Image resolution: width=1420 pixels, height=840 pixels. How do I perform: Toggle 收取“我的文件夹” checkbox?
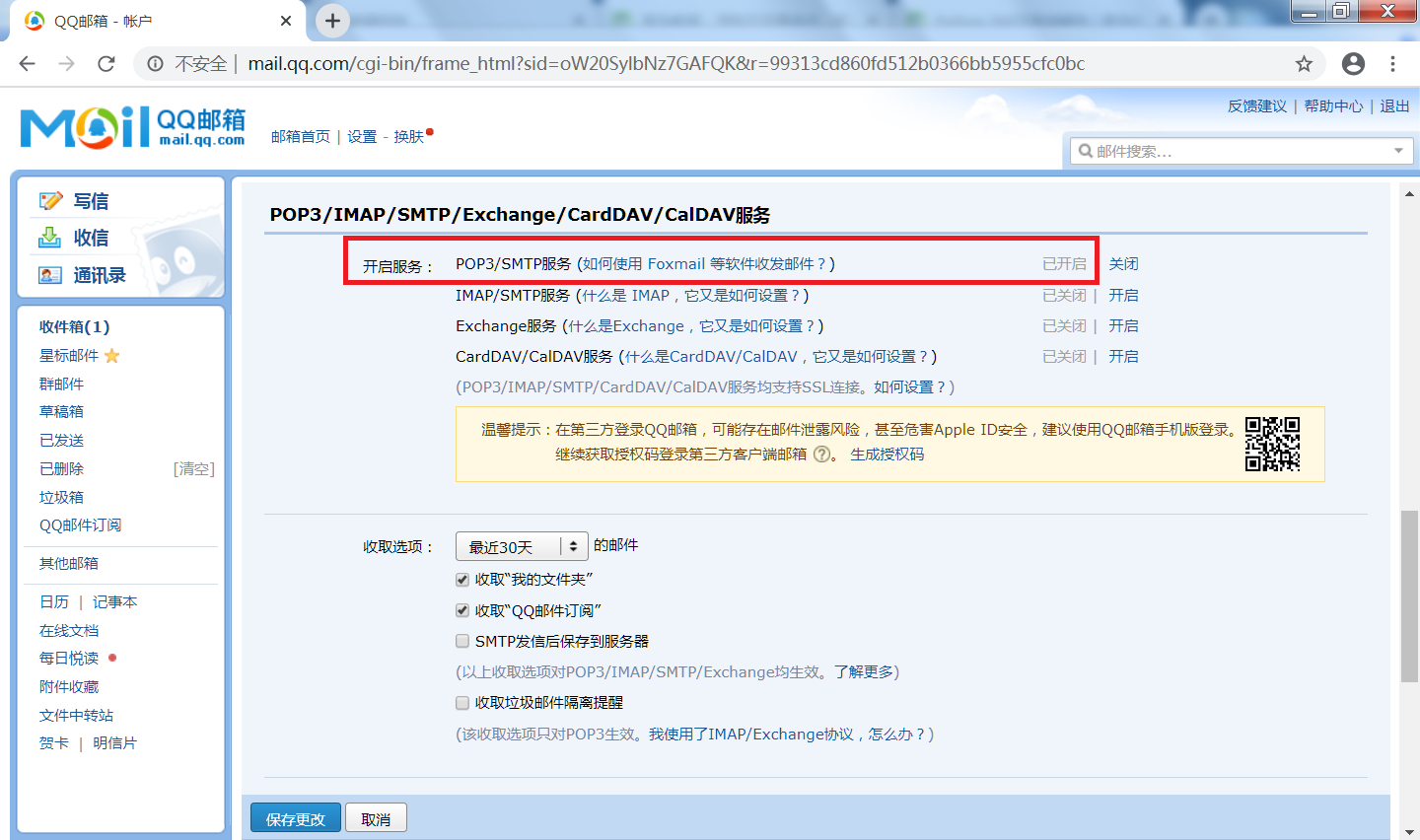462,580
